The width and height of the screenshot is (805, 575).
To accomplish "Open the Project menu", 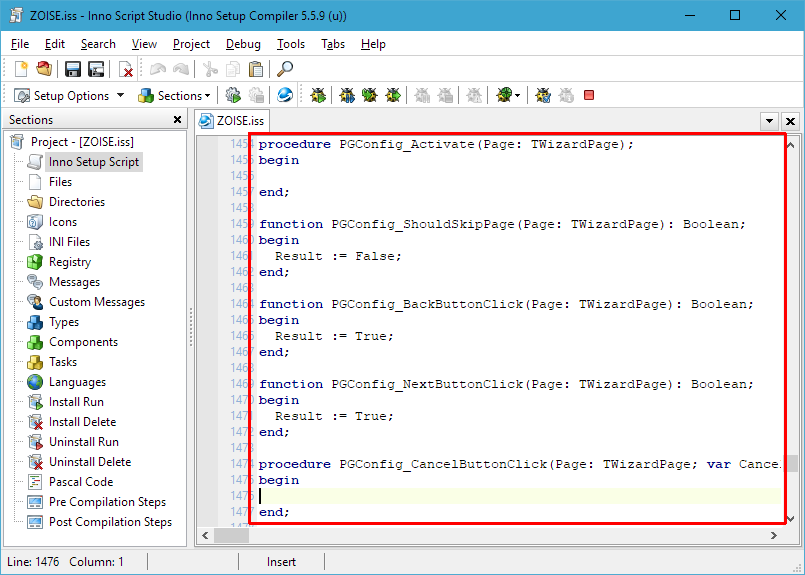I will tap(191, 44).
